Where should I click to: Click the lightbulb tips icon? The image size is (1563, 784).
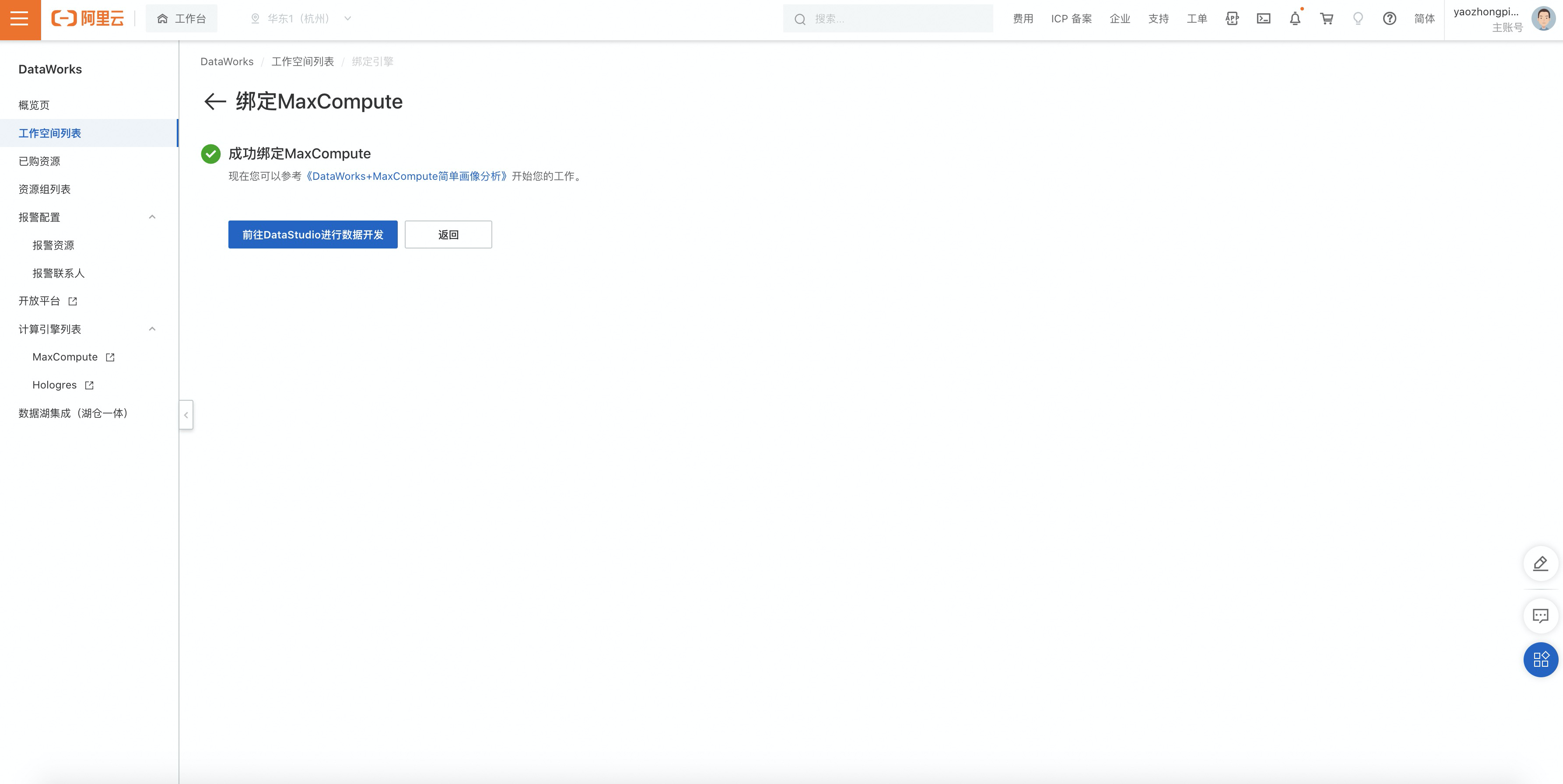click(x=1358, y=19)
